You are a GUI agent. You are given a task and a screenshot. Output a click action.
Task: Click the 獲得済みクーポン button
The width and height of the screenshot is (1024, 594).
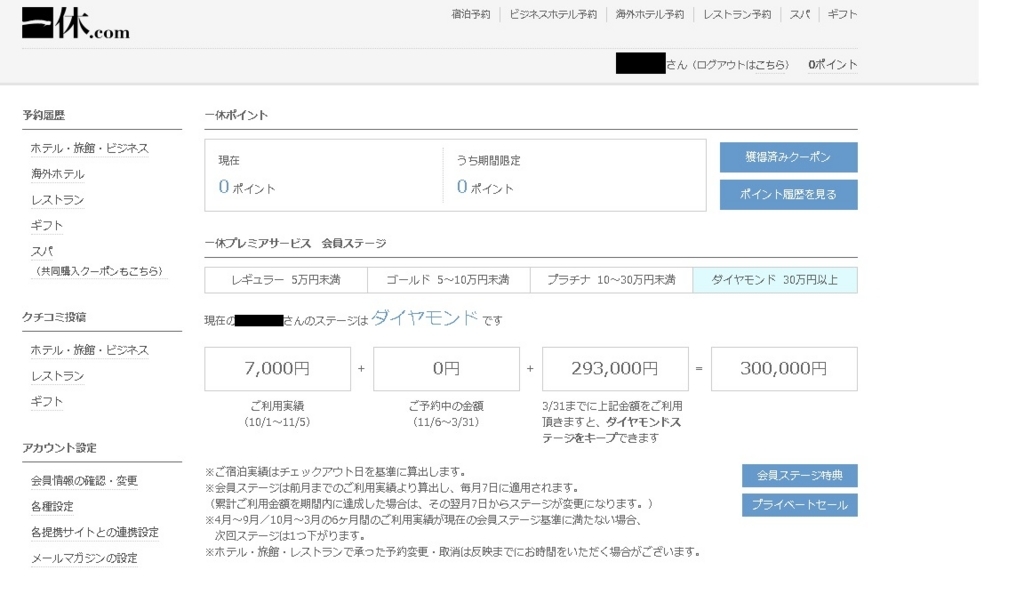click(x=788, y=157)
